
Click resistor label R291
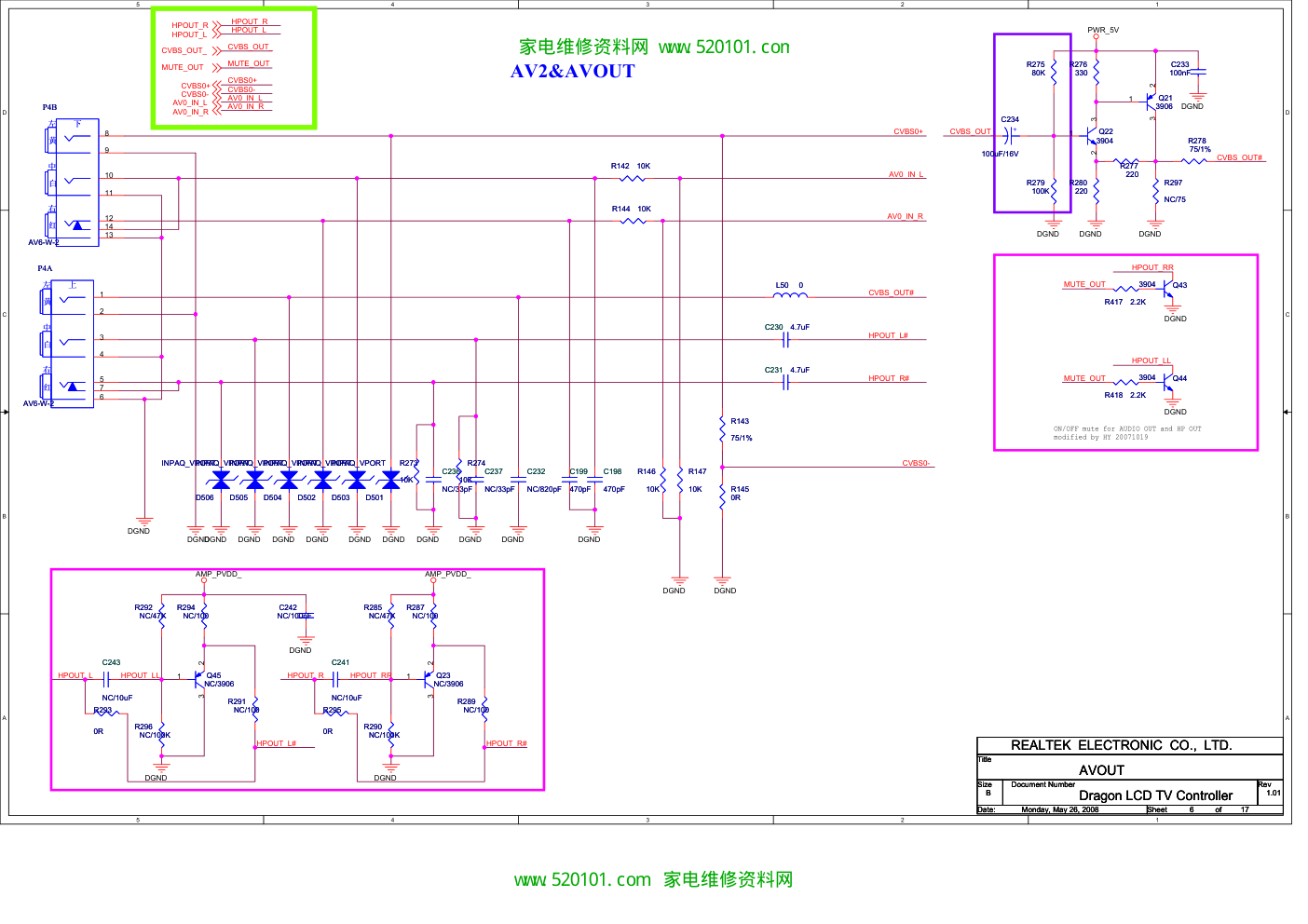click(238, 701)
